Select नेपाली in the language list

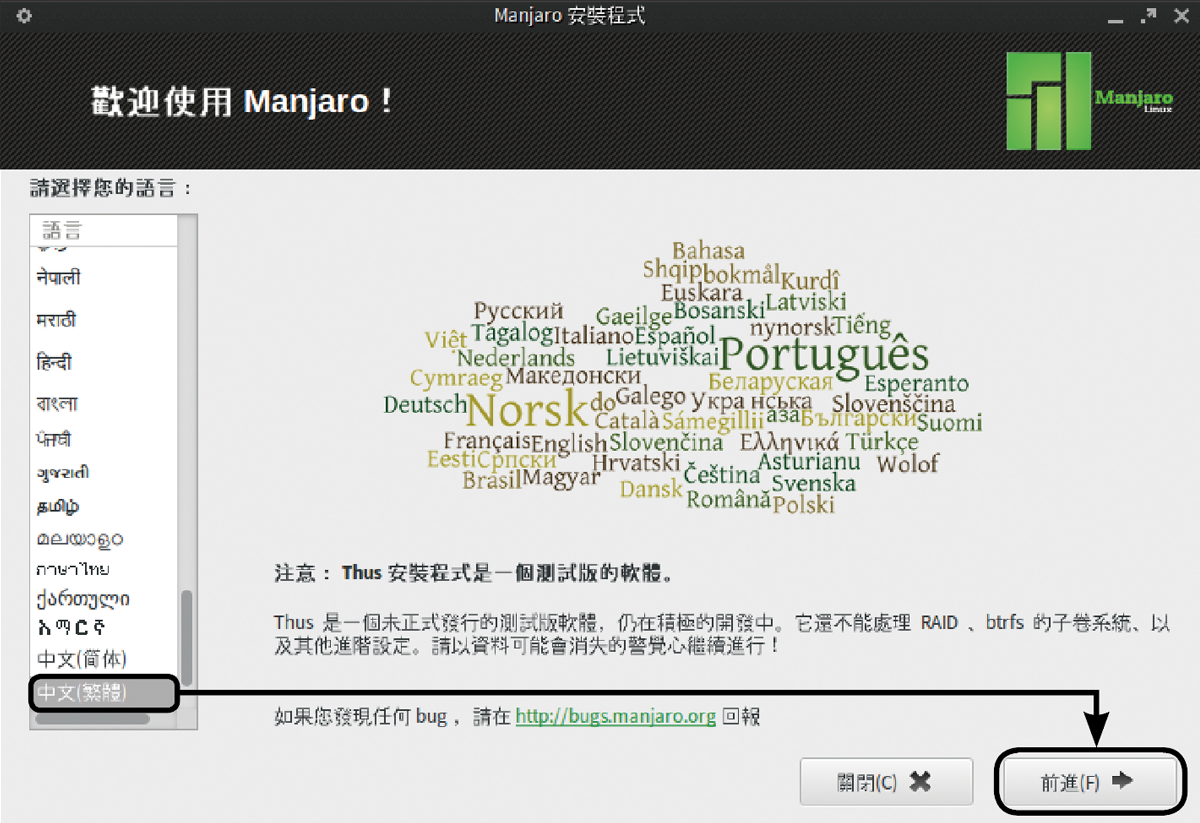tap(104, 278)
